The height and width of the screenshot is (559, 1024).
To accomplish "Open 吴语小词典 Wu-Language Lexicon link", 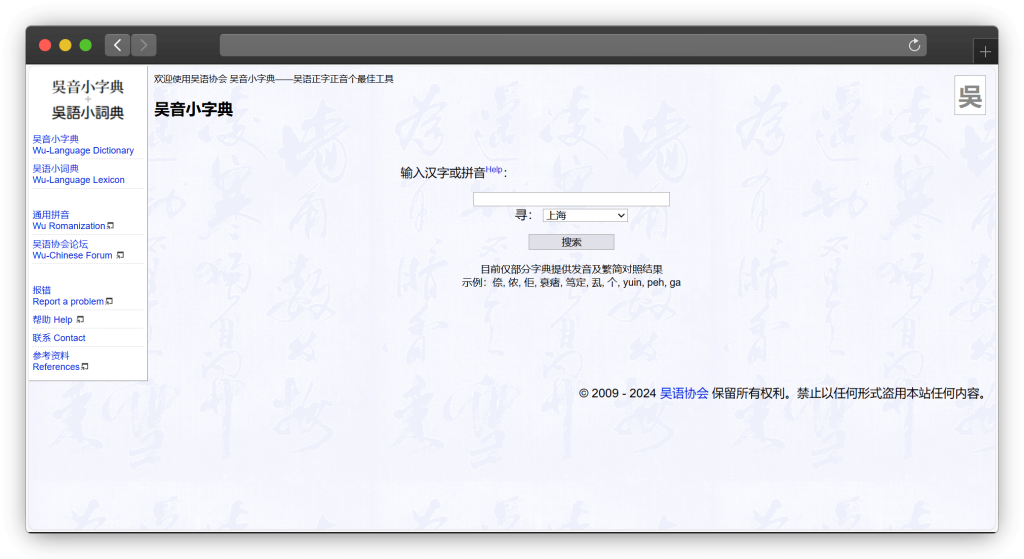I will click(78, 174).
